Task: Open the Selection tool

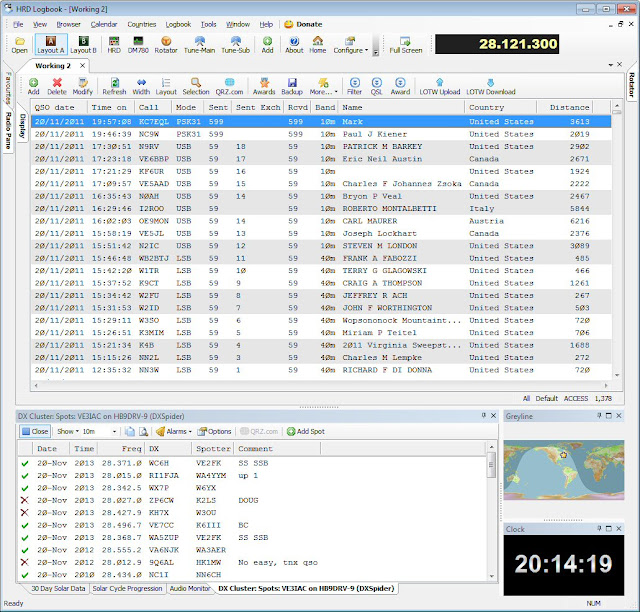Action: pyautogui.click(x=196, y=86)
